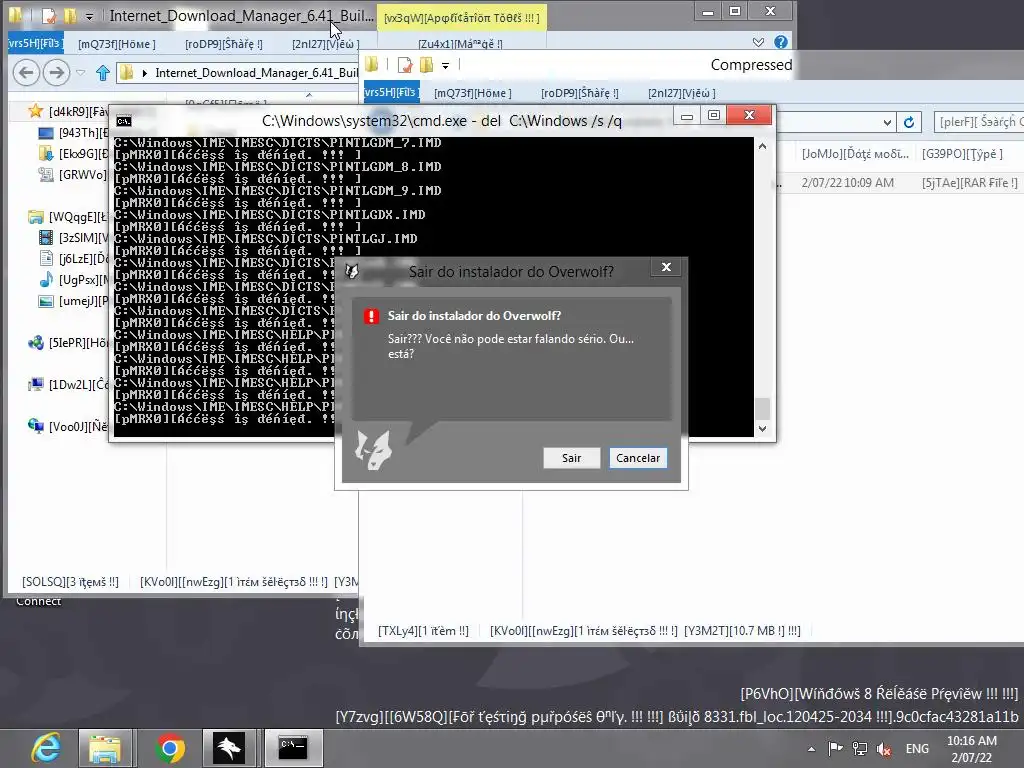Open clock showing 10:16 AM
The width and height of the screenshot is (1024, 768).
(972, 749)
